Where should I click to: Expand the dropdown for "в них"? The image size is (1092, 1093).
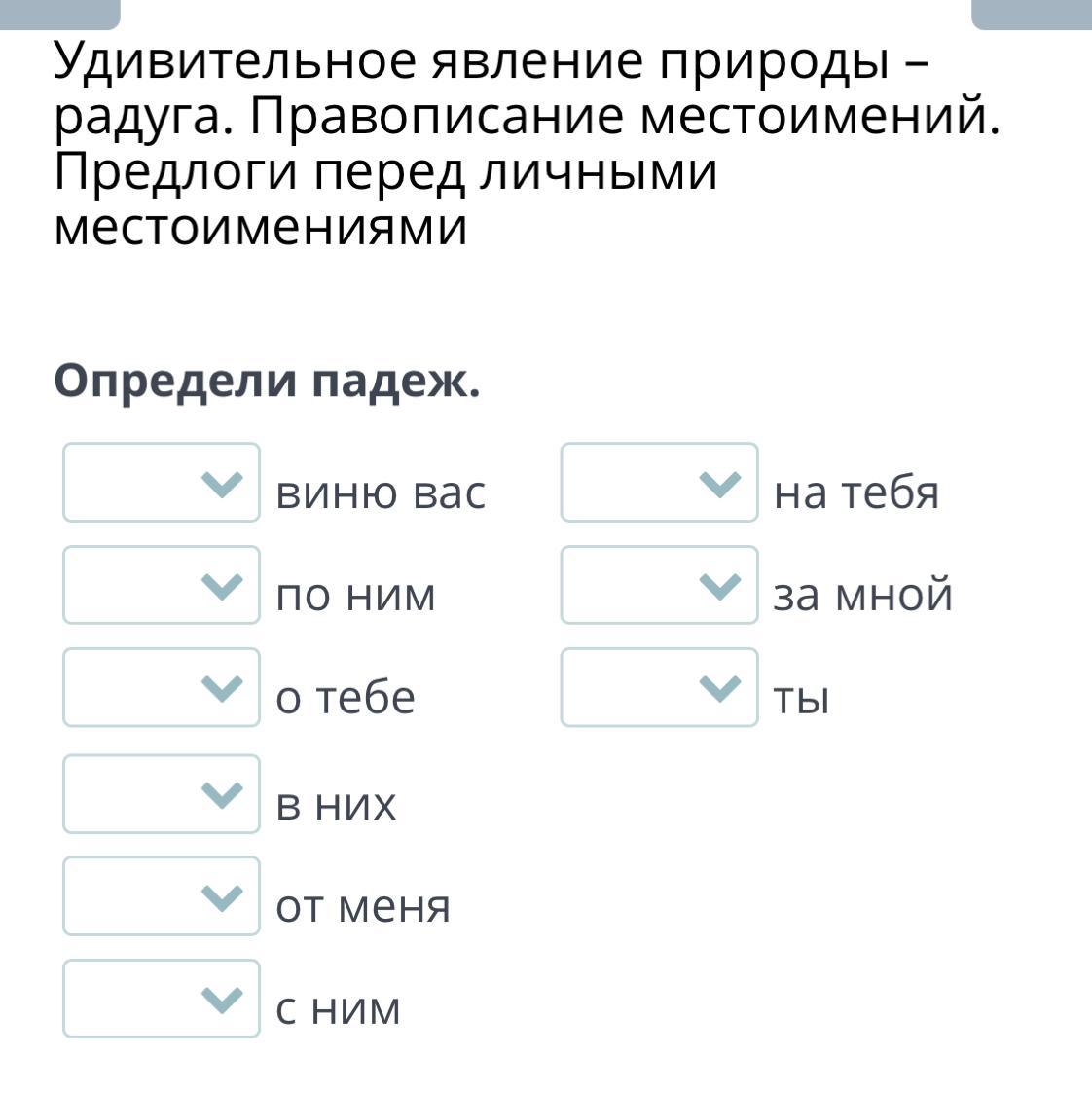[162, 794]
